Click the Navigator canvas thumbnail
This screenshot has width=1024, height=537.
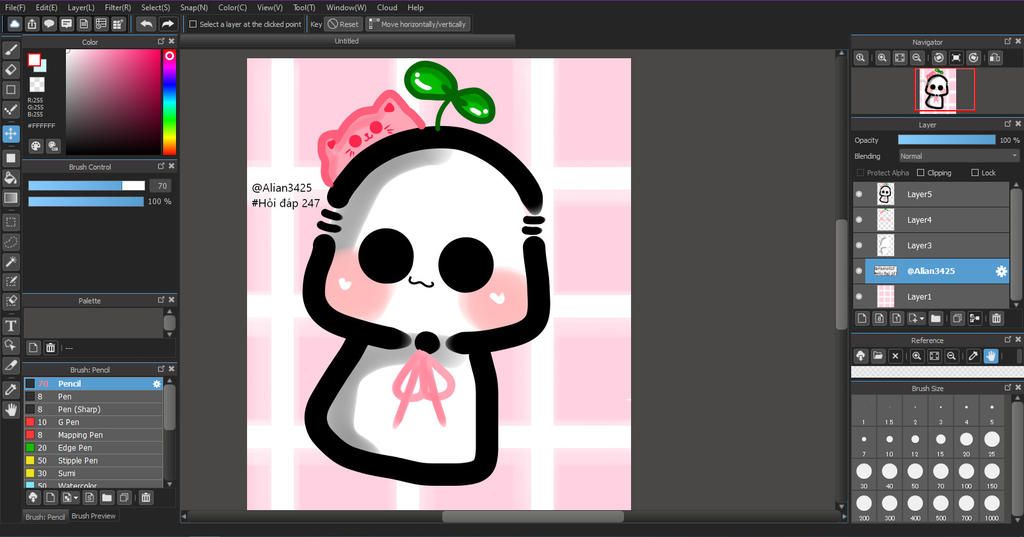[936, 91]
